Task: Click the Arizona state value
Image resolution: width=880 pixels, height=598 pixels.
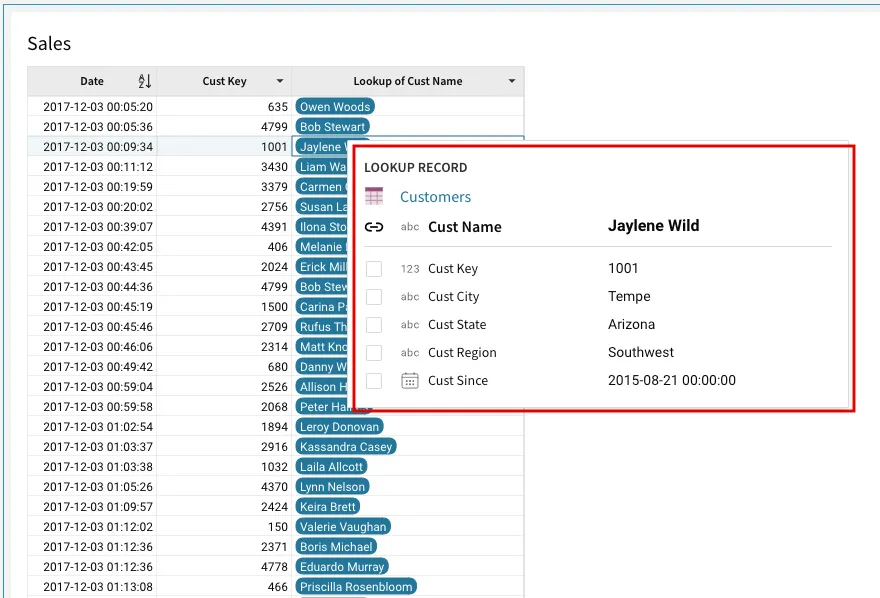Action: pos(631,325)
